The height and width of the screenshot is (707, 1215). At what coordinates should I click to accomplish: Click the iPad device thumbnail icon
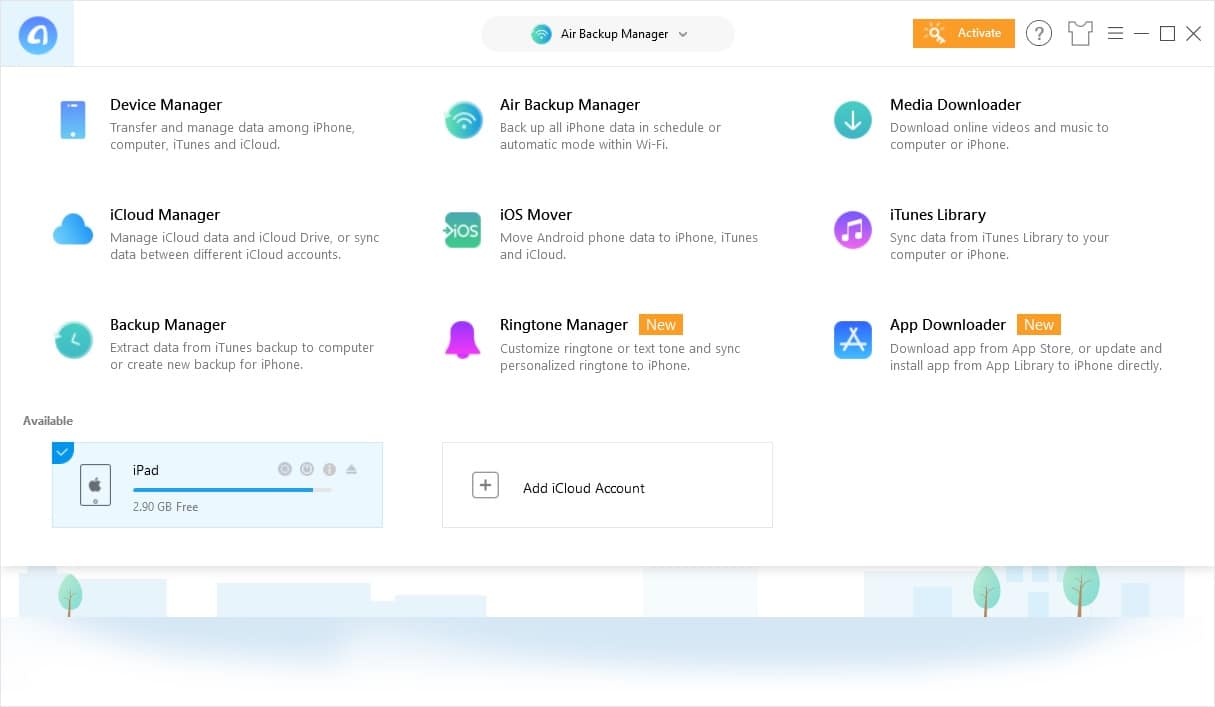[95, 485]
